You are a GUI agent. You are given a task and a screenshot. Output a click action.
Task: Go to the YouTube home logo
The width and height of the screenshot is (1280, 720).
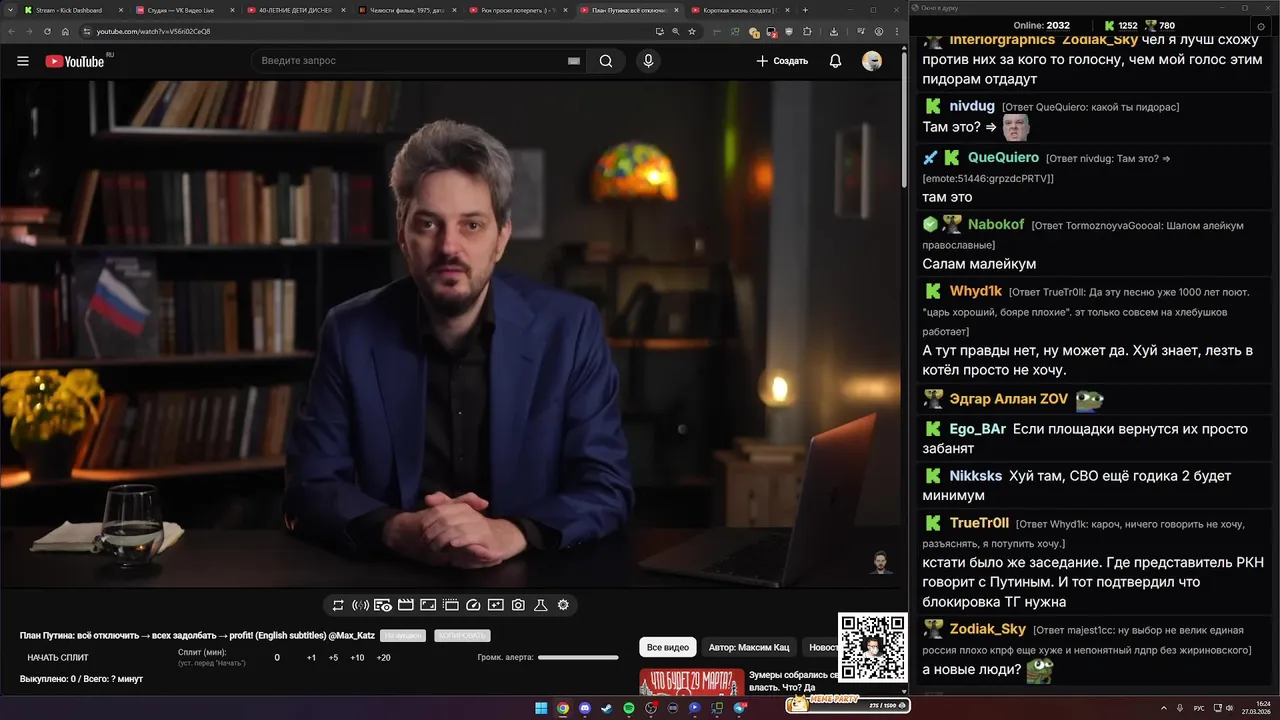[75, 61]
